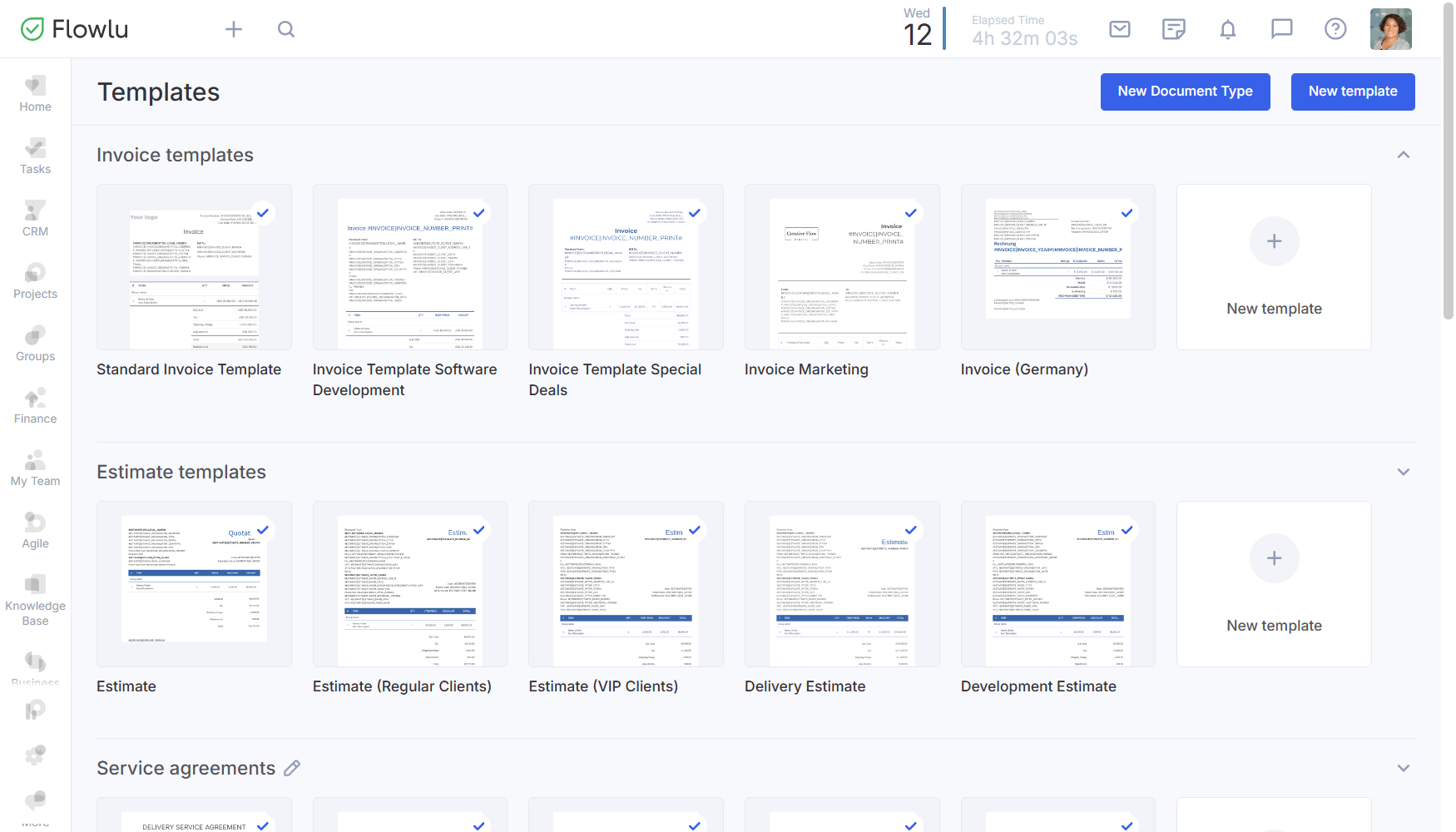Toggle the checkmark on Delivery Service Agreement thumbnail
The image size is (1456, 832).
tap(263, 825)
